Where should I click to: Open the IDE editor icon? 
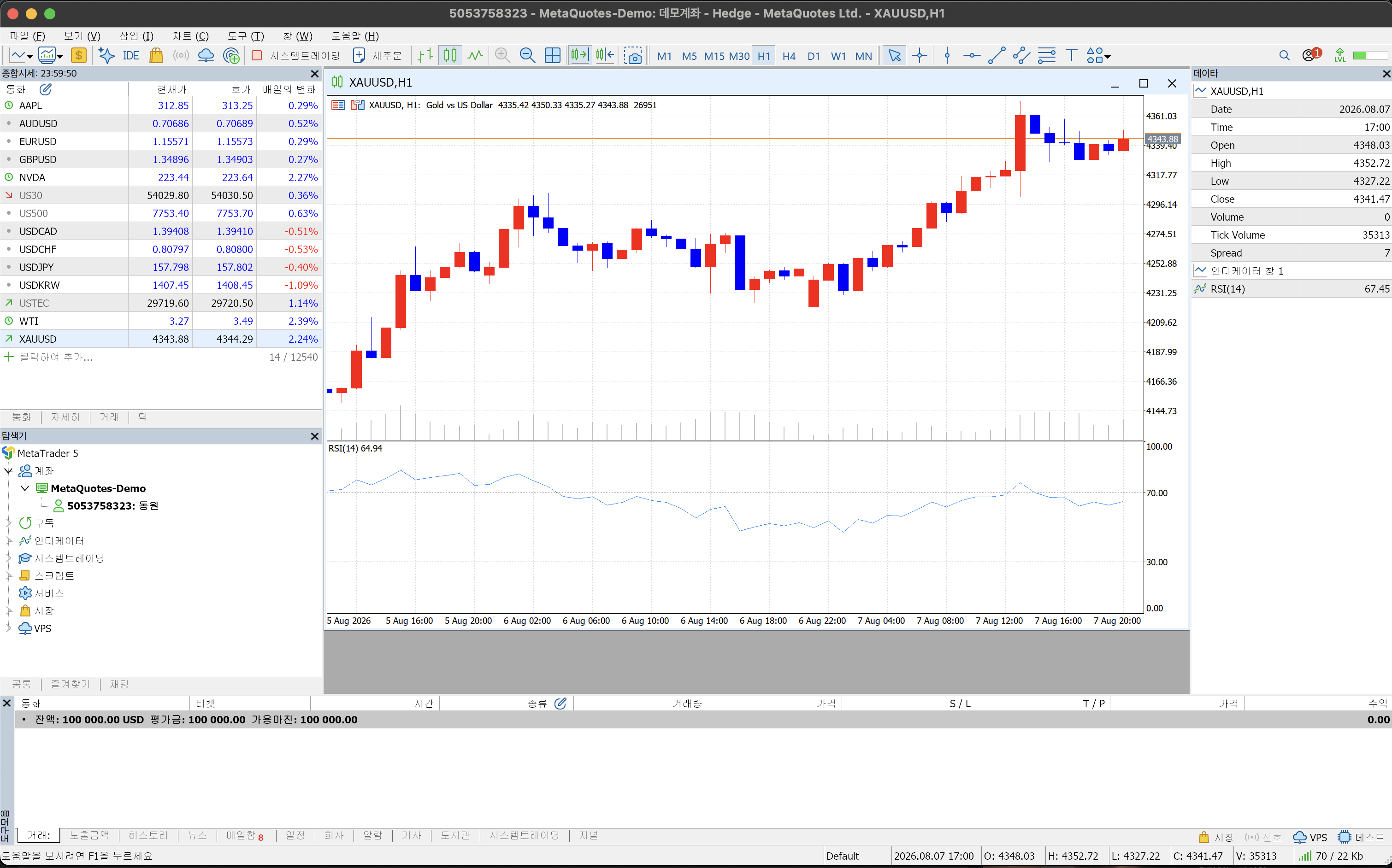click(x=131, y=56)
